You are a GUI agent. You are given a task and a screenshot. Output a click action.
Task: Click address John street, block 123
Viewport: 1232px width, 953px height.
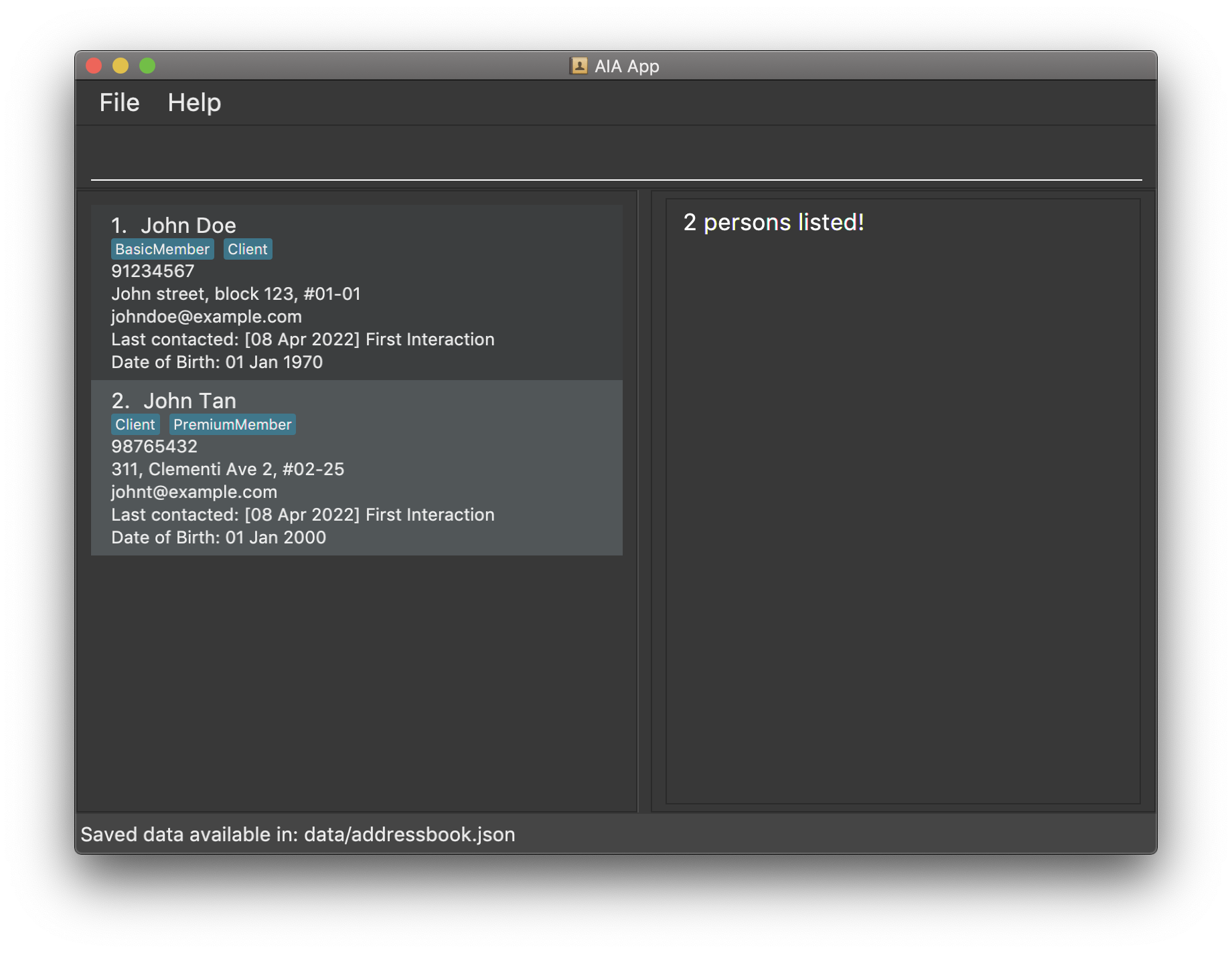click(236, 294)
